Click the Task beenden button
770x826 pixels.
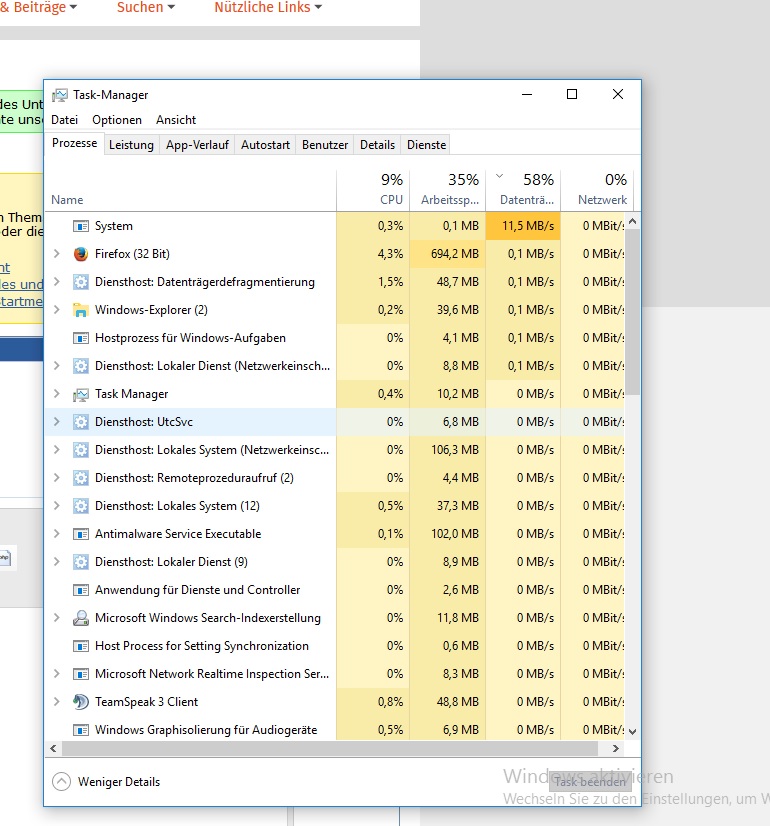(590, 782)
